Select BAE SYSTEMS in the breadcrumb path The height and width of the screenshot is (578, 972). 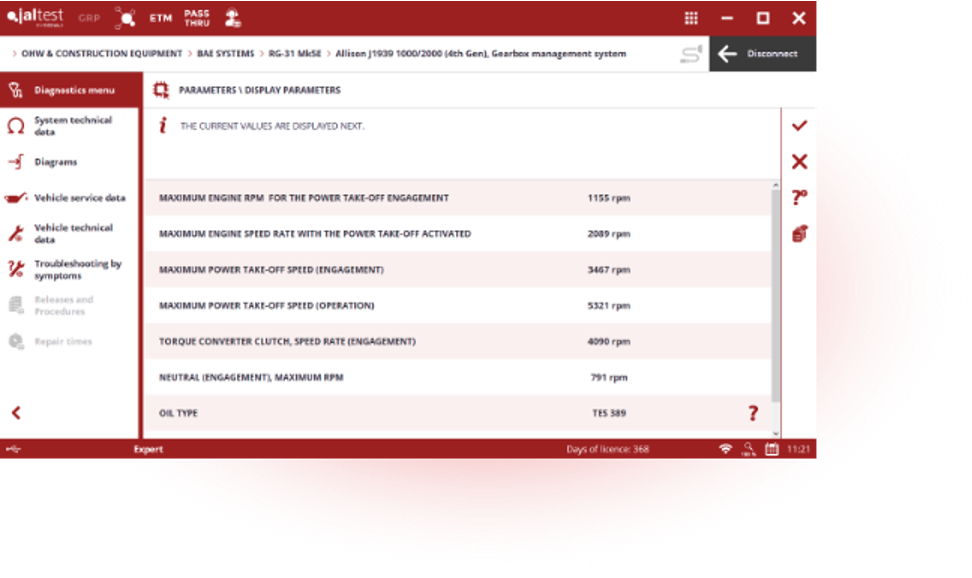pos(225,55)
